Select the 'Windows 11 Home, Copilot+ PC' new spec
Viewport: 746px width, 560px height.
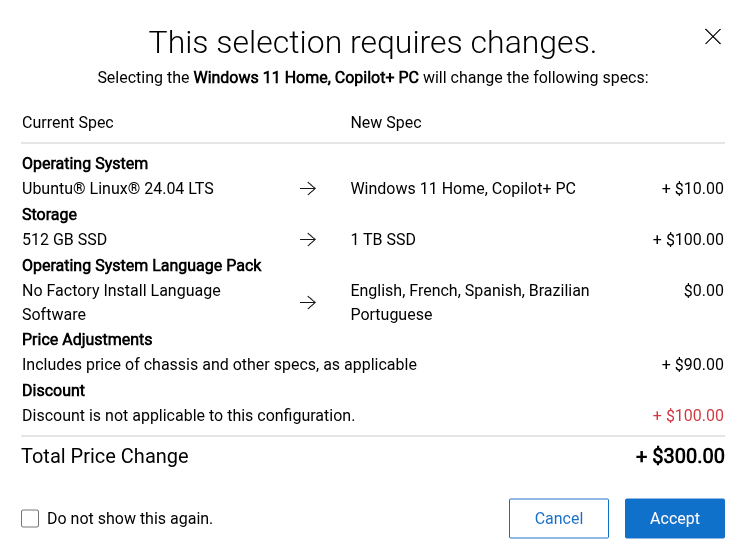pyautogui.click(x=463, y=189)
